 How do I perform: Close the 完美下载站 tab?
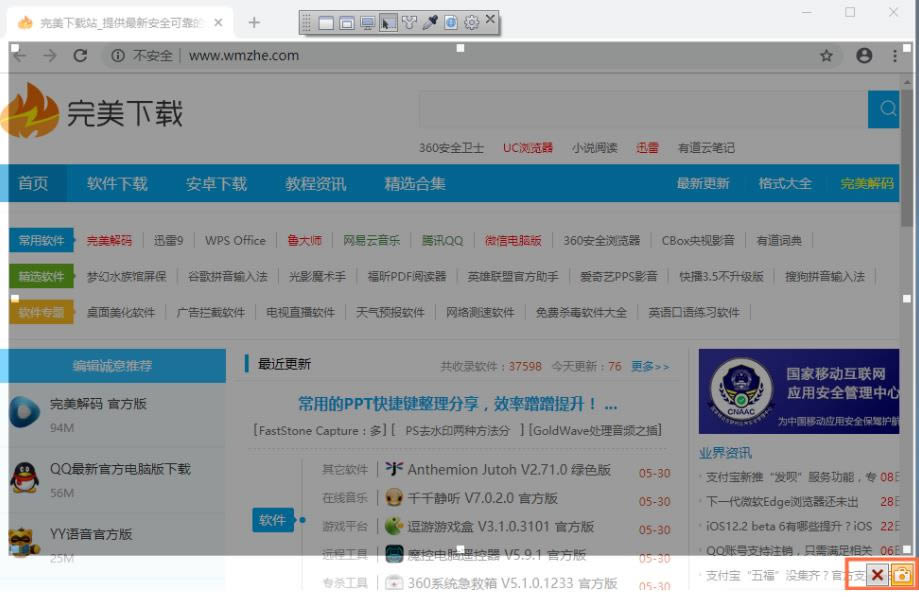tap(218, 22)
